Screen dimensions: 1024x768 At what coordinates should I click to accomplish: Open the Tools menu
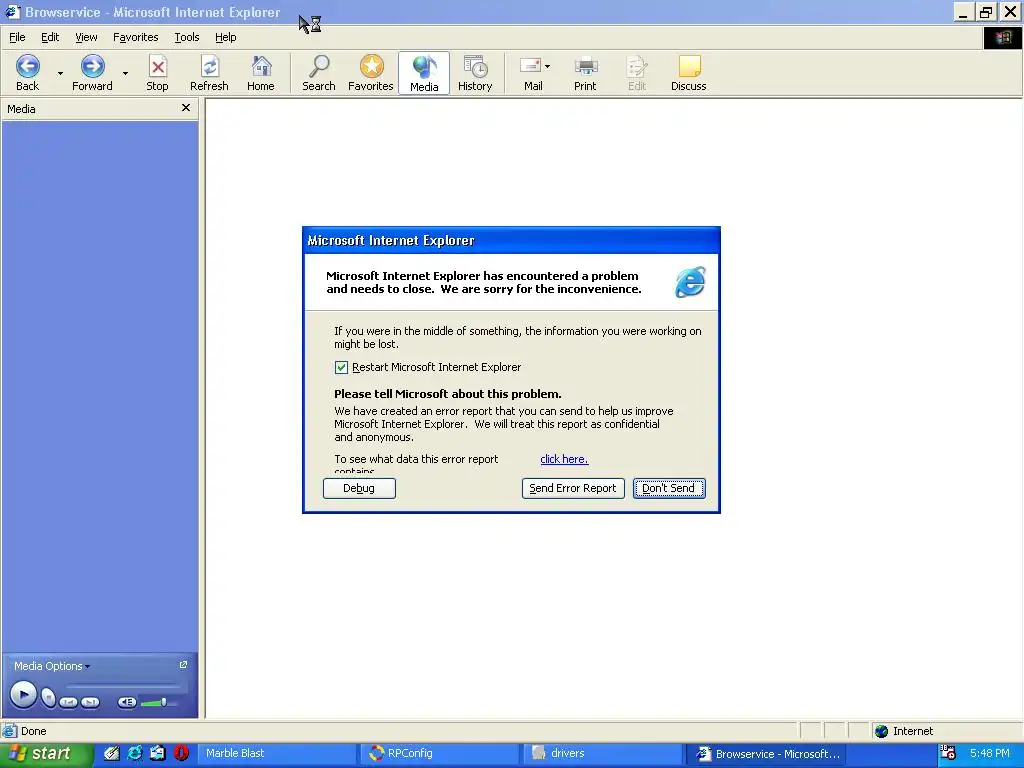coord(187,37)
